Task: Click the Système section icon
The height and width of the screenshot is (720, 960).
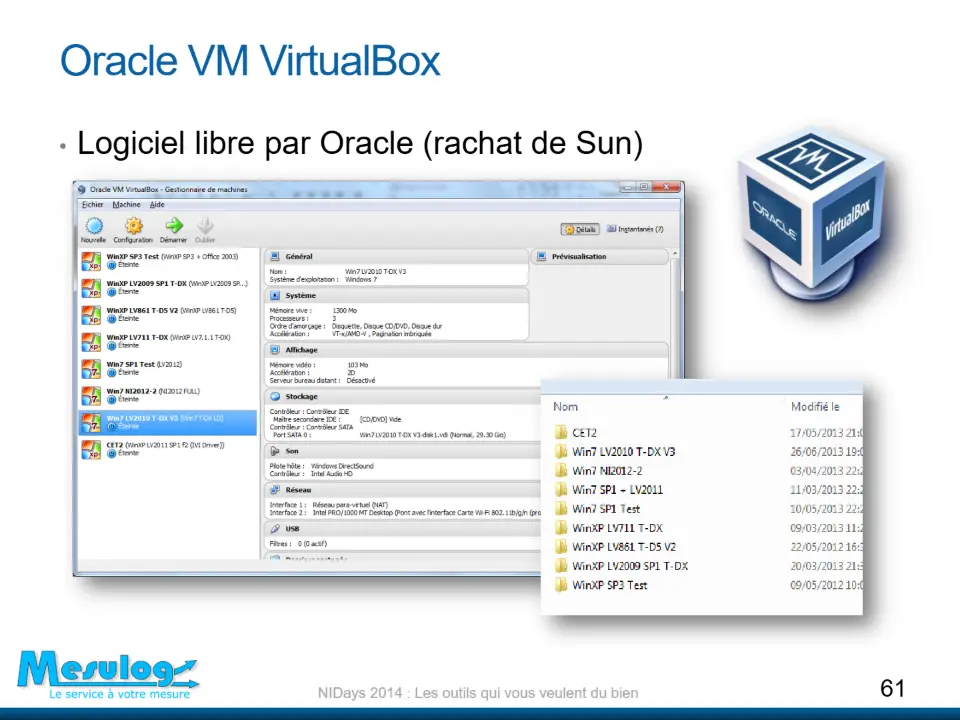Action: pyautogui.click(x=275, y=296)
